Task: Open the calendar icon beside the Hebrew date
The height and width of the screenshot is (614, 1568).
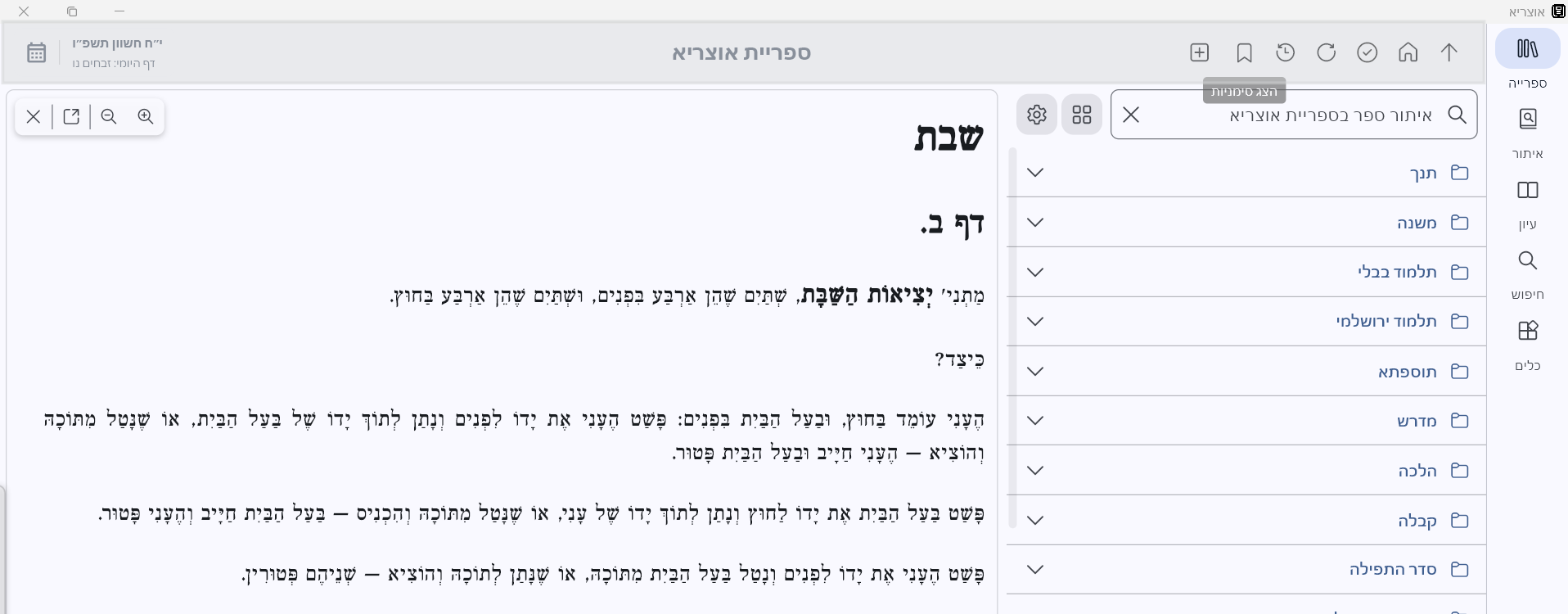Action: [36, 53]
